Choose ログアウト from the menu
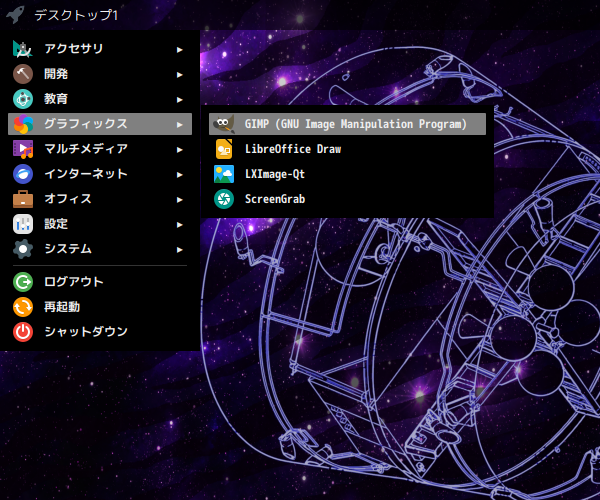This screenshot has width=600, height=500. [x=100, y=282]
